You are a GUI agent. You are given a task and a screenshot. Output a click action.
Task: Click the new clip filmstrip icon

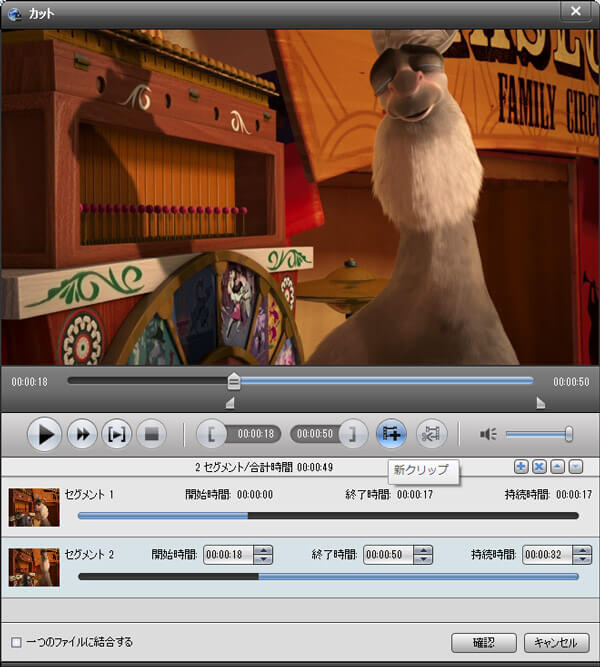click(391, 434)
